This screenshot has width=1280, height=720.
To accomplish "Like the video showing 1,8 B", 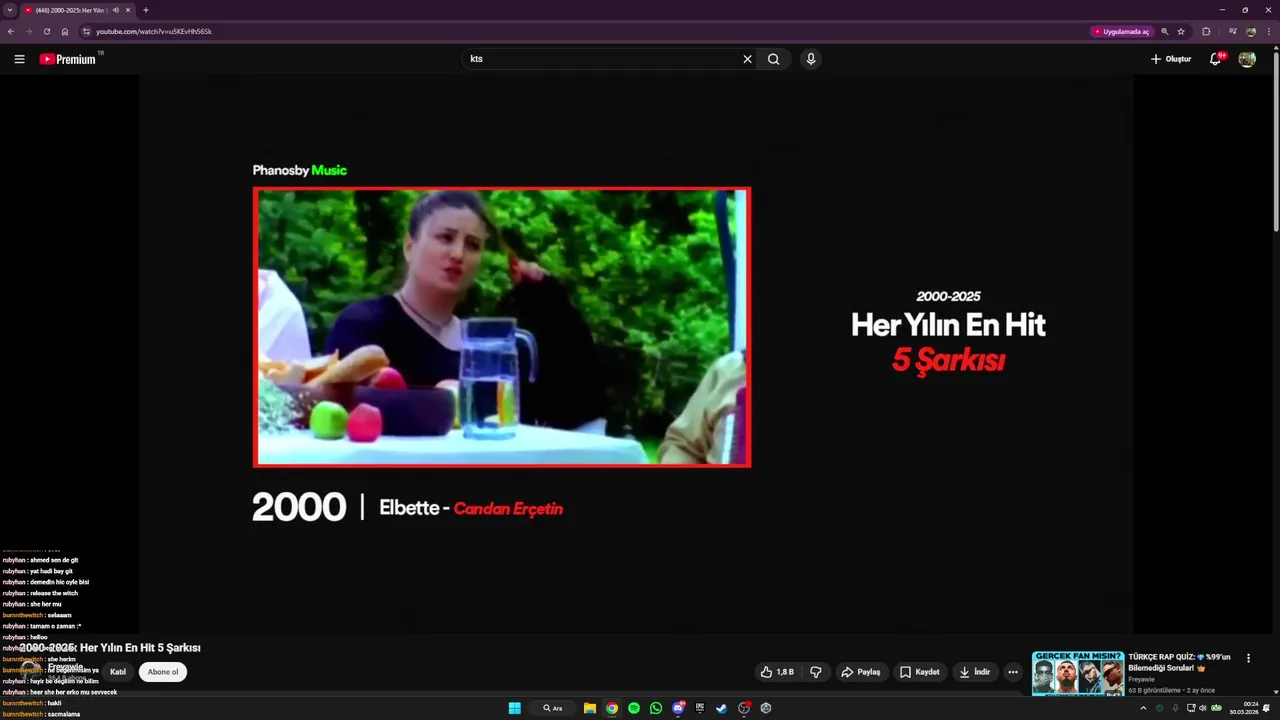I will tap(777, 672).
